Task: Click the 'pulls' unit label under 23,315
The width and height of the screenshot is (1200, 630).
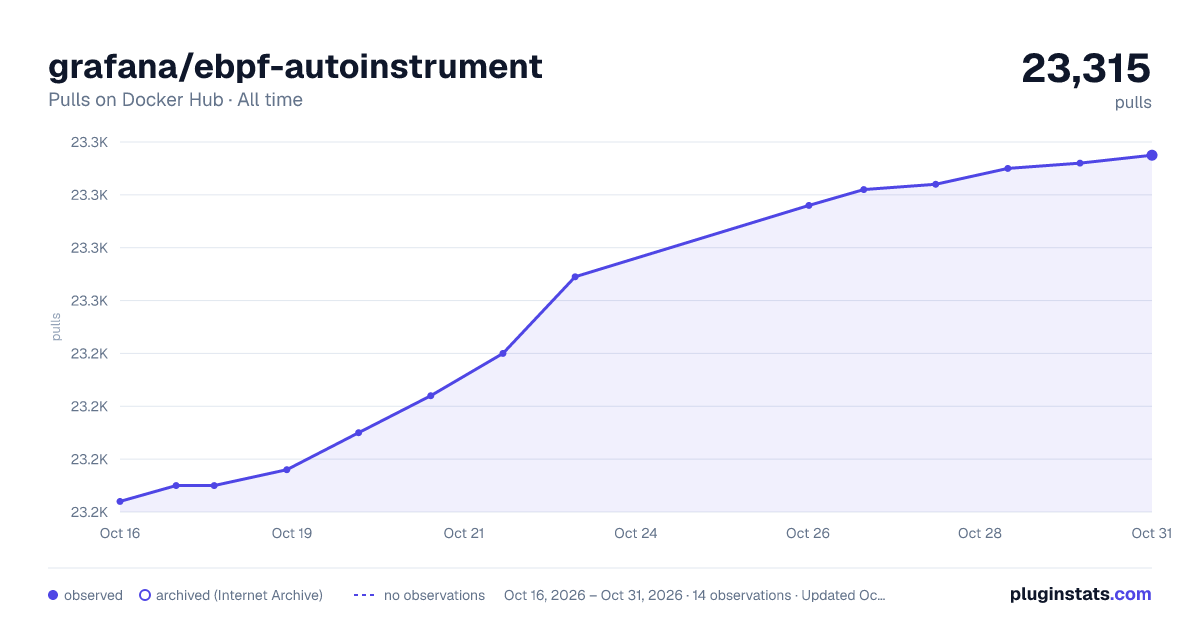Action: [1133, 102]
